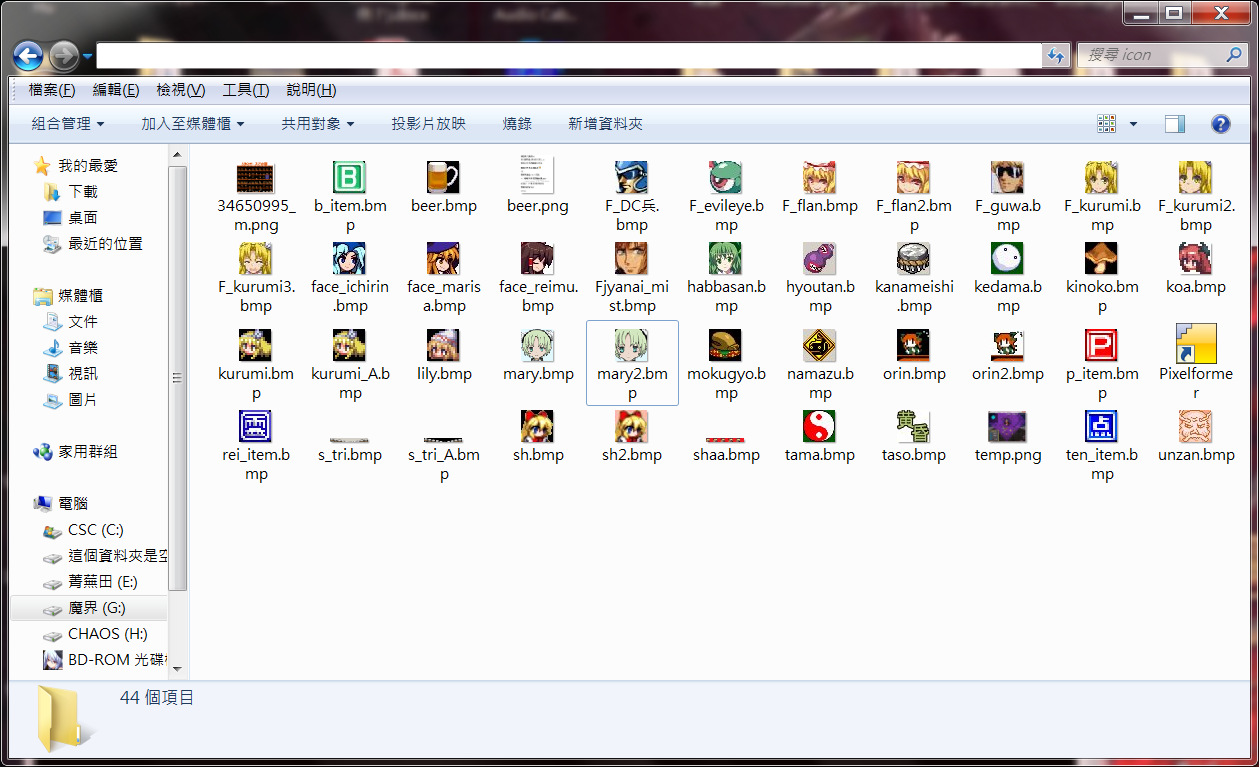Open the view options dropdown arrow
Screen dimensions: 1259x767
(x=1133, y=124)
